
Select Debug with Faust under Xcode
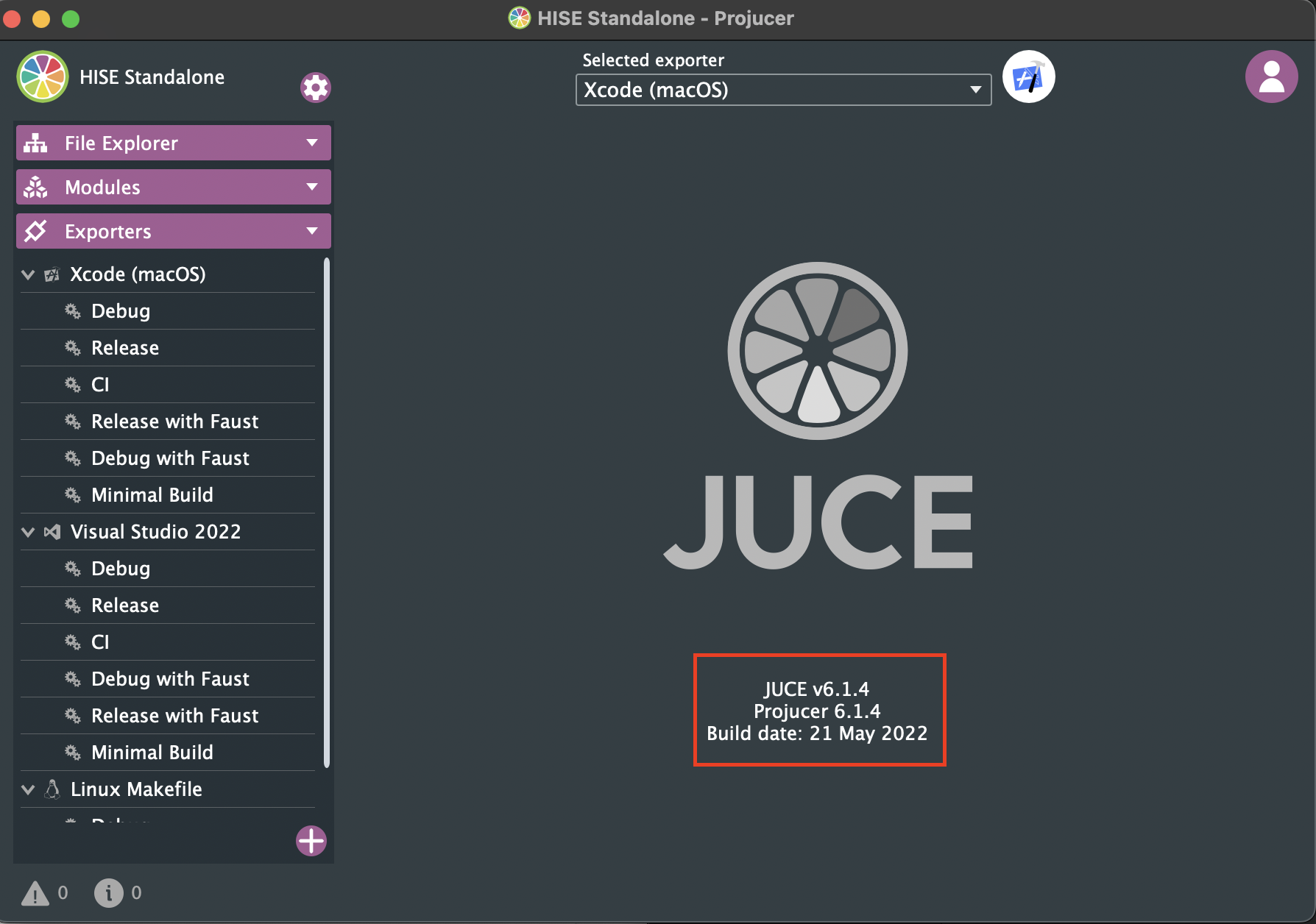click(168, 458)
